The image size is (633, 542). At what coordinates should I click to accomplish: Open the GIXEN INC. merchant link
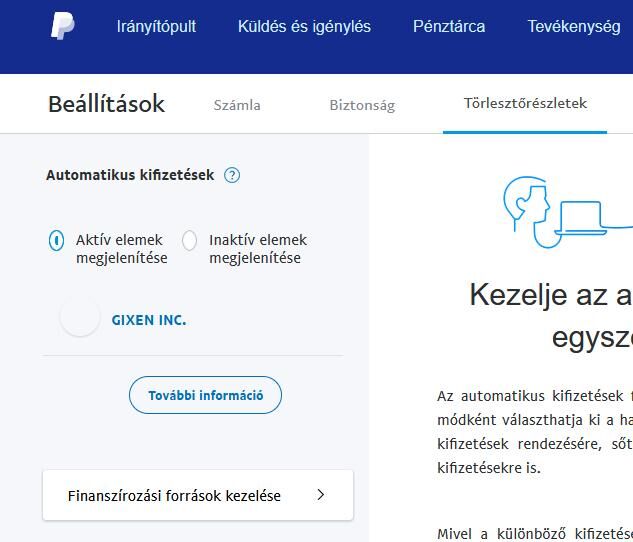[x=149, y=320]
